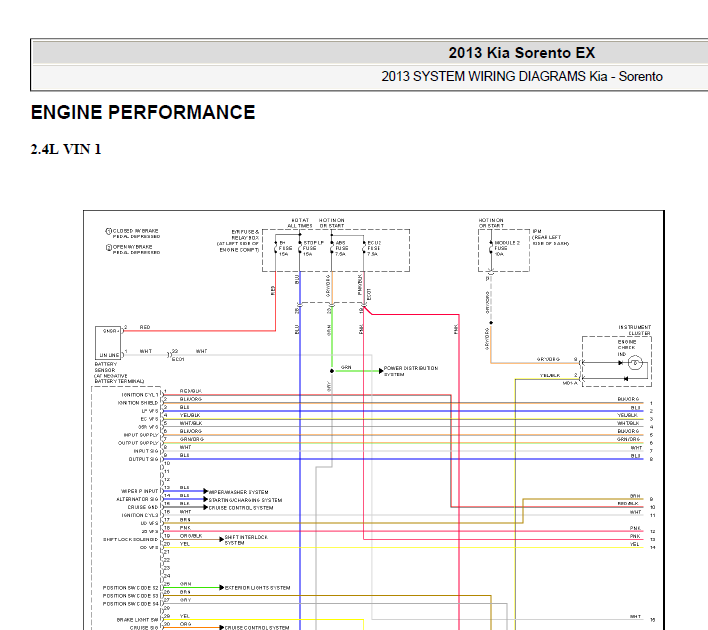Select "2013 SYSTEM WIRING DIAGRAMS Kia - Sorento" subtitle
This screenshot has width=708, height=630.
[522, 76]
